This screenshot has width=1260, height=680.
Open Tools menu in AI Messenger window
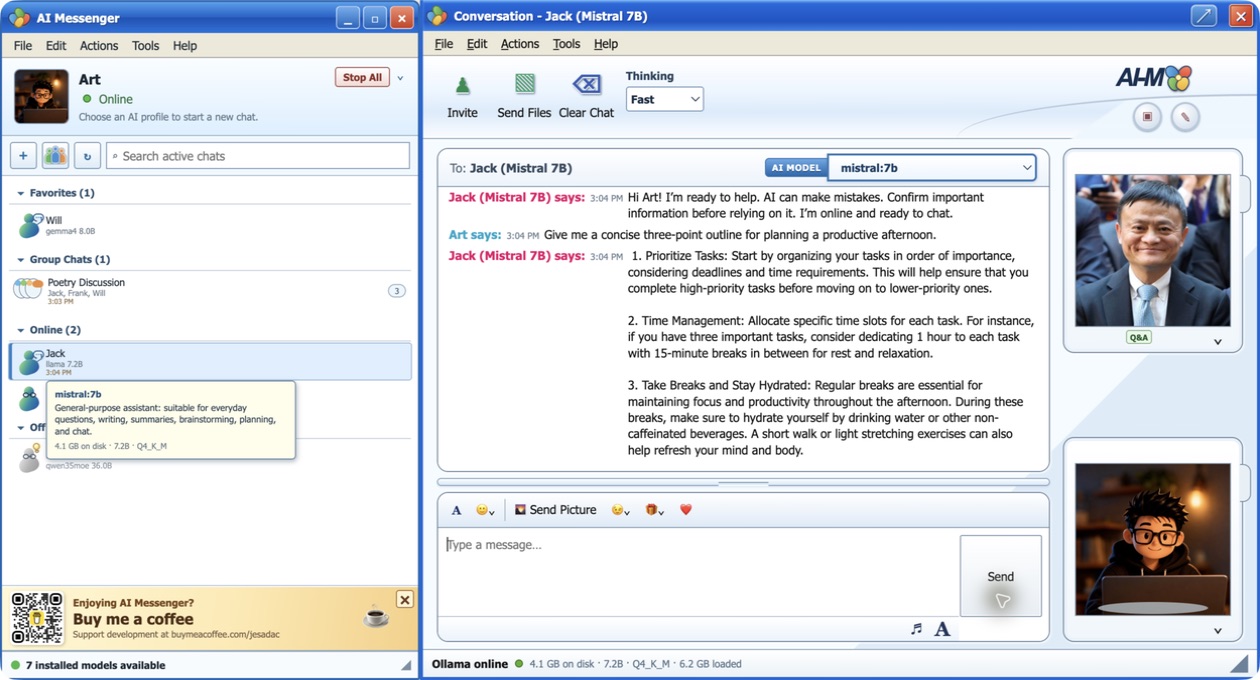pyautogui.click(x=146, y=46)
